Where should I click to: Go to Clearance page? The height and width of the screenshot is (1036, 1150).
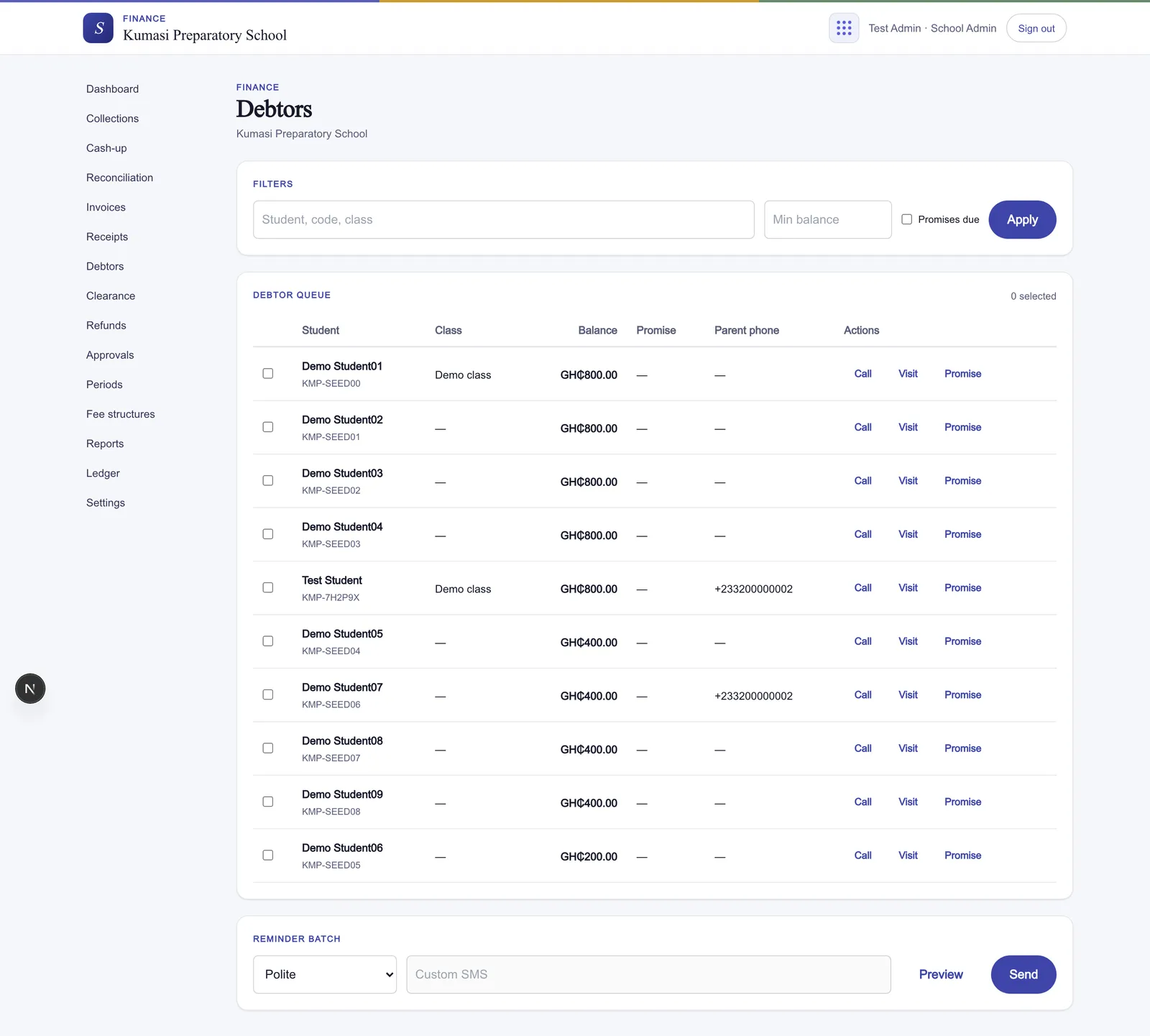pos(111,295)
